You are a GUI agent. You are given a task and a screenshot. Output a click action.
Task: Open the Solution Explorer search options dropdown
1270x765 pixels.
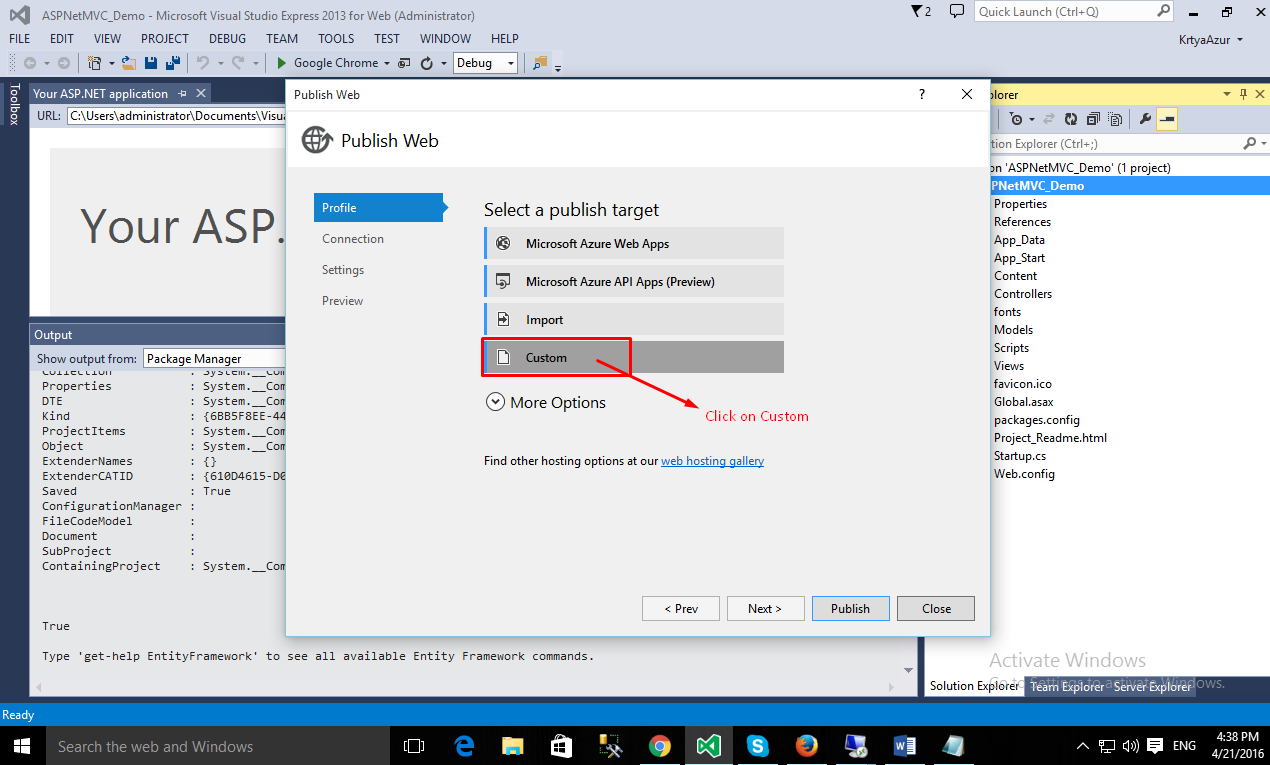[x=1263, y=144]
